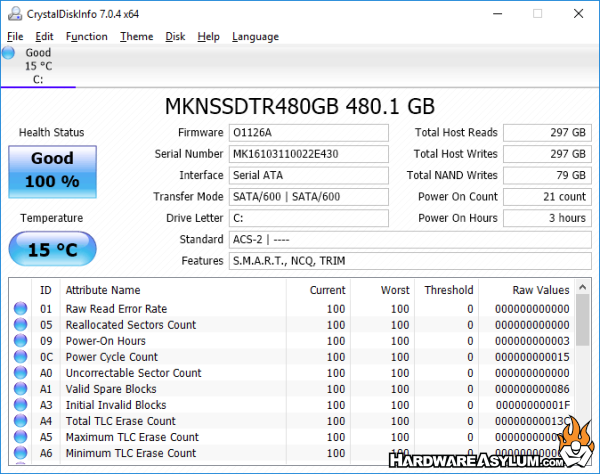Click the Raw Values column header
The image size is (600, 474).
pyautogui.click(x=540, y=289)
